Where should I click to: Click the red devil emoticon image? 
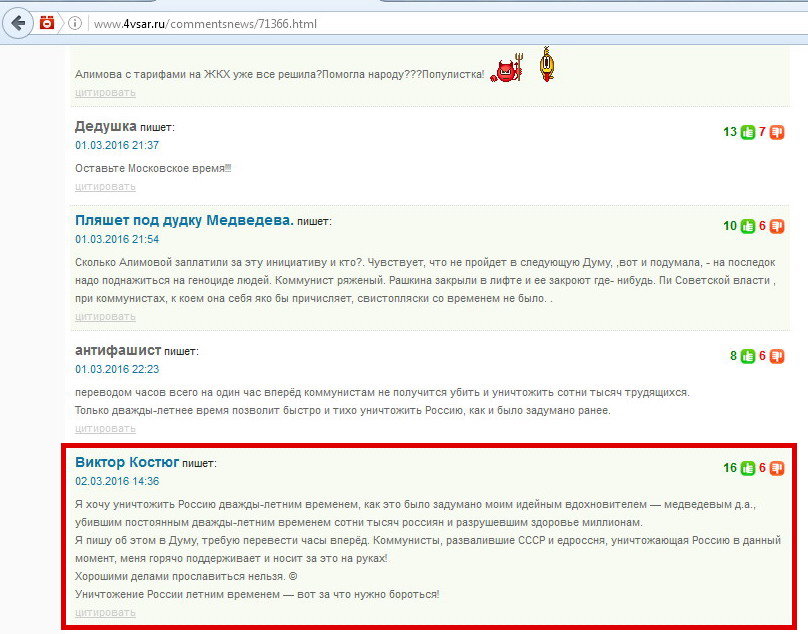506,70
